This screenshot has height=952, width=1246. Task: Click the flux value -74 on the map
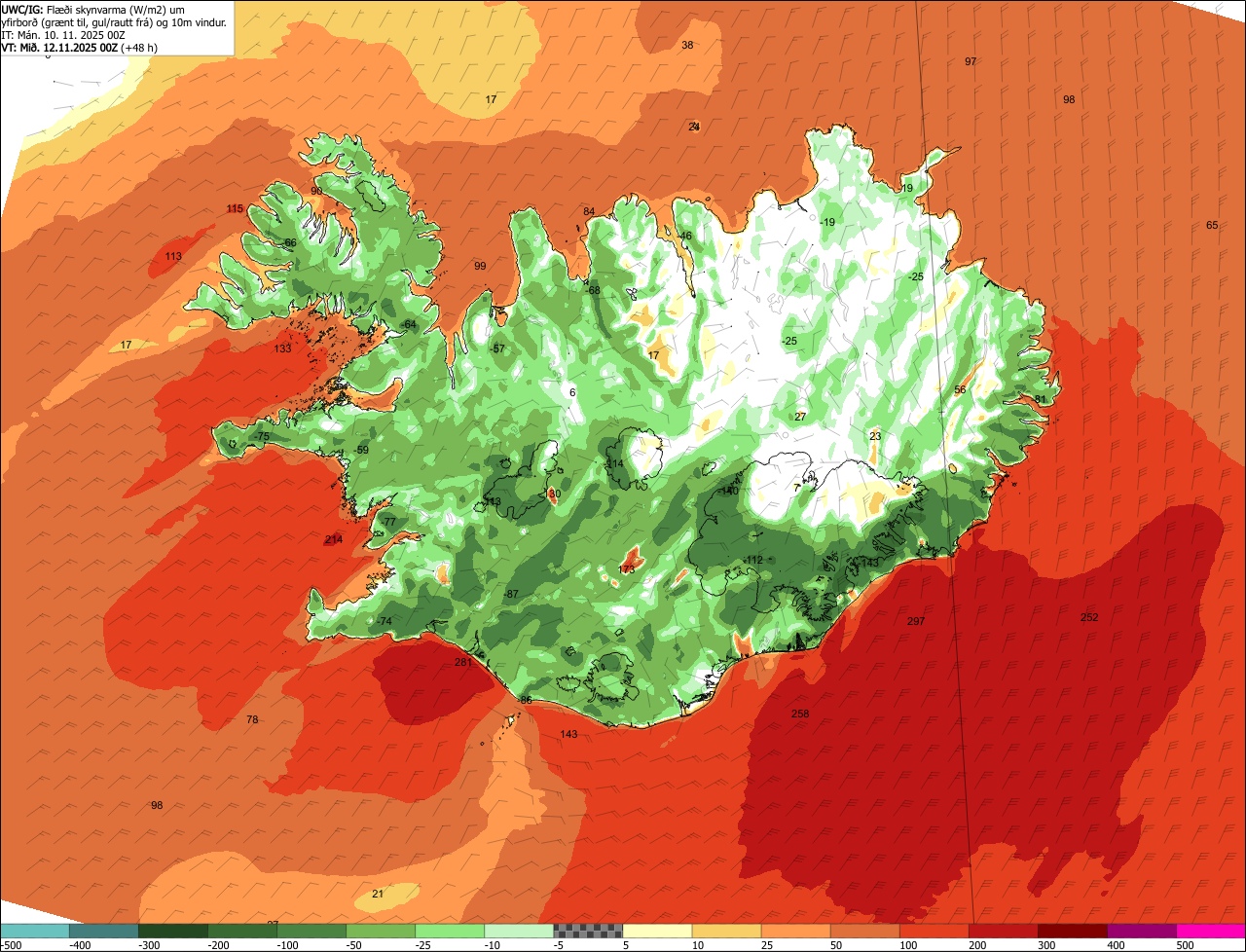click(x=384, y=621)
